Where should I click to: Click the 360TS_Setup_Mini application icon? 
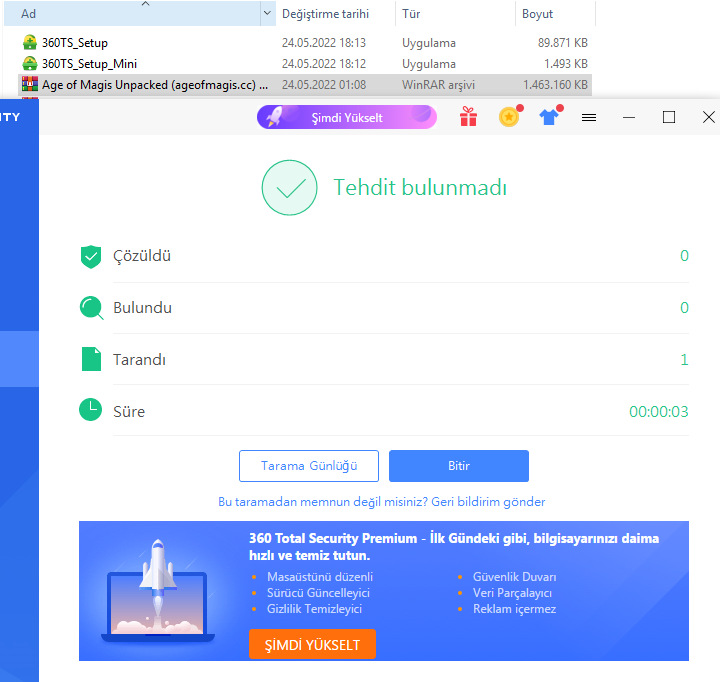pyautogui.click(x=29, y=63)
